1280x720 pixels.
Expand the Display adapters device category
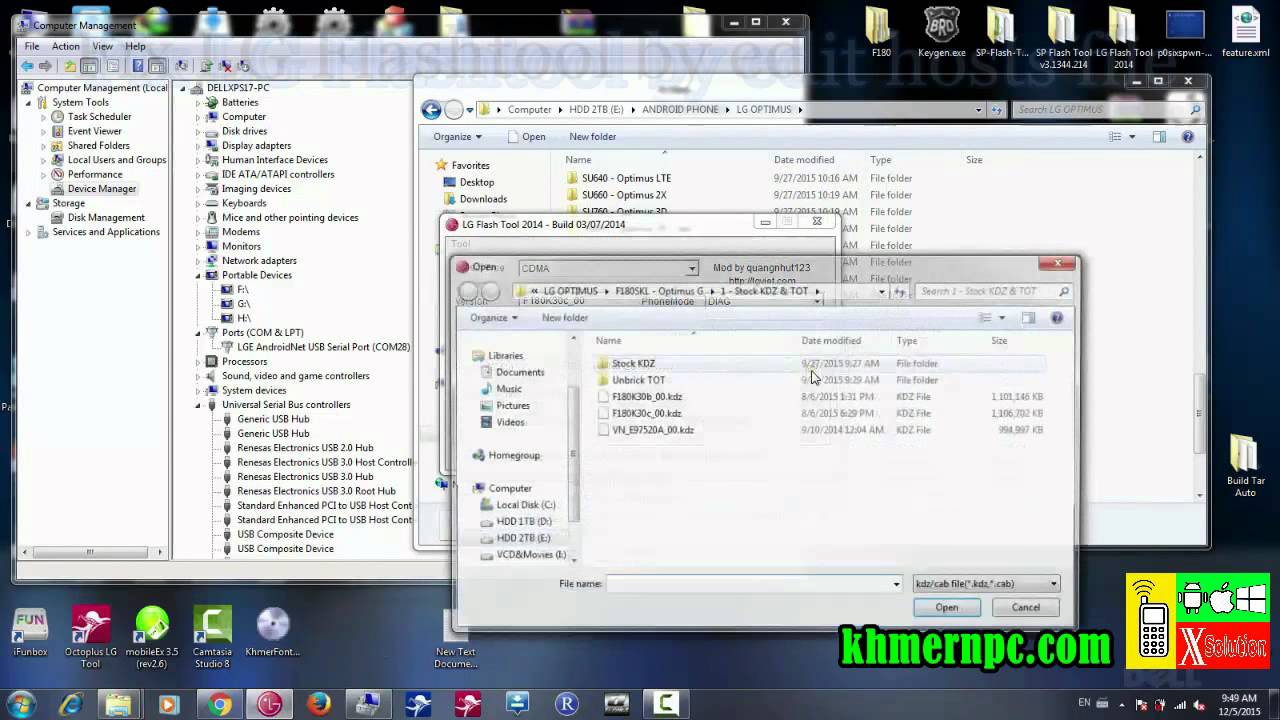(198, 145)
